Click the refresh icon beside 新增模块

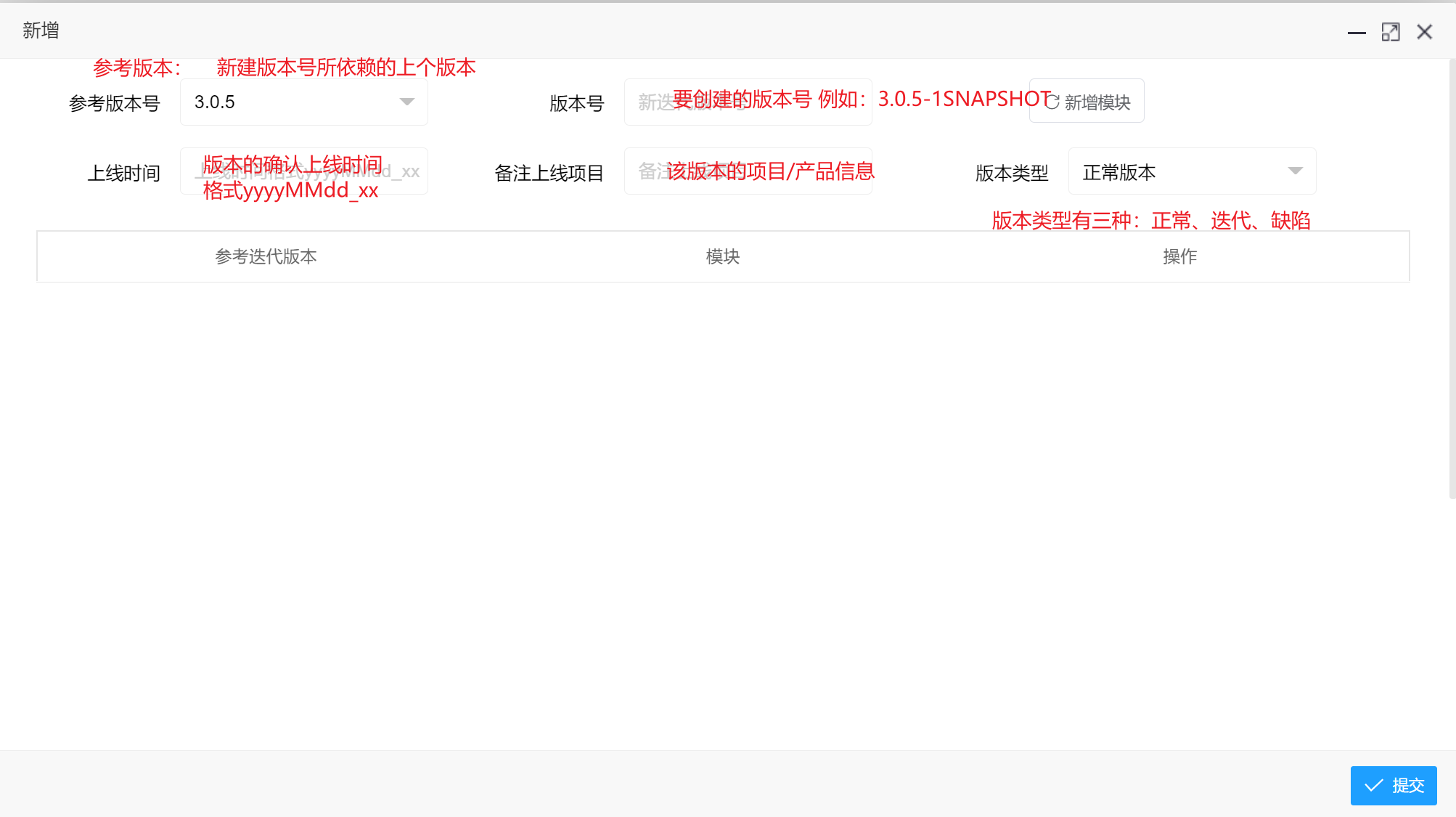tap(1052, 102)
